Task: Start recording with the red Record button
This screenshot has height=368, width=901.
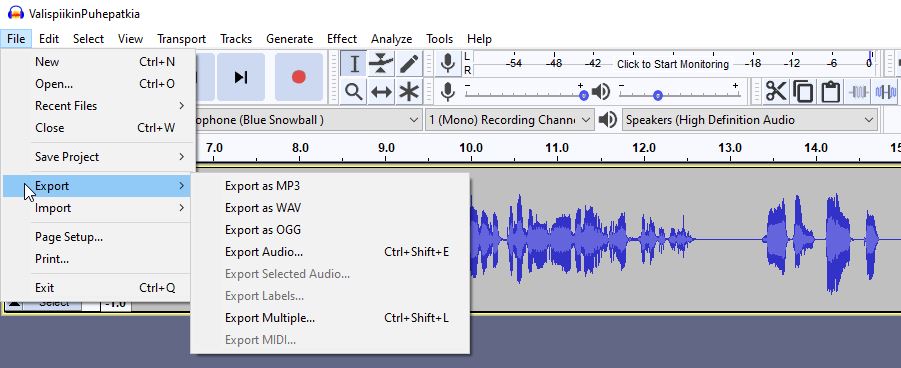Action: coord(298,77)
